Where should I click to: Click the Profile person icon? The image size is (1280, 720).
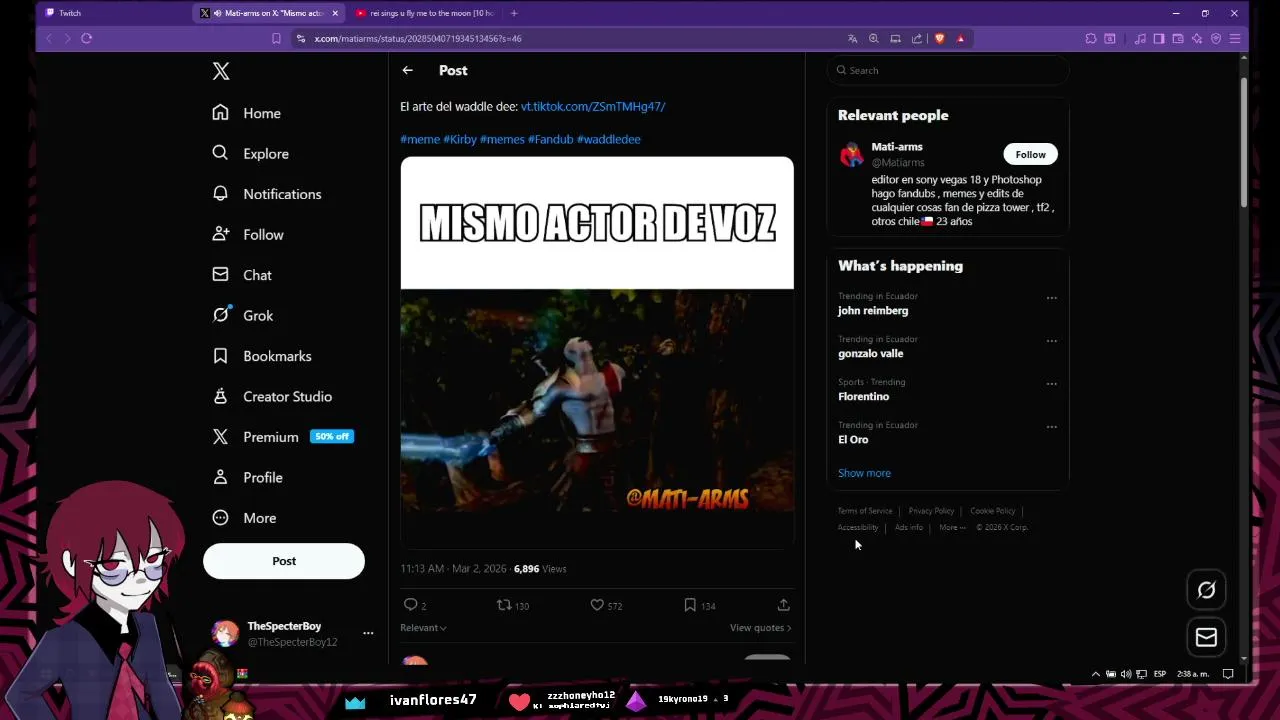[221, 478]
